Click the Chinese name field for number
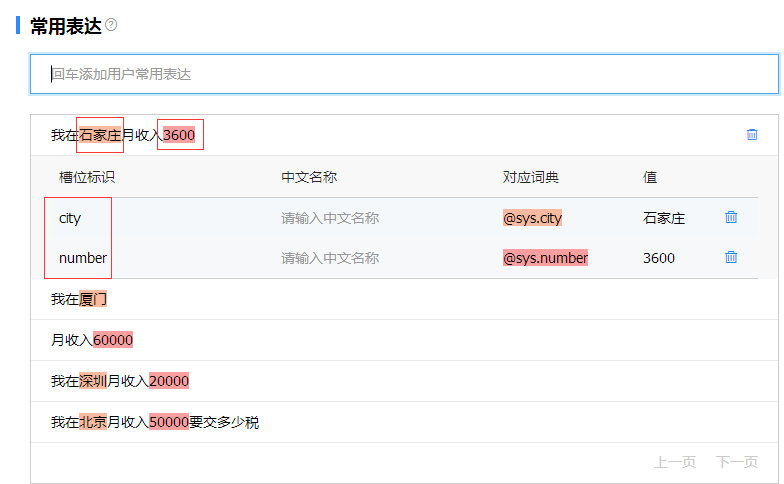The height and width of the screenshot is (484, 784). pos(330,258)
